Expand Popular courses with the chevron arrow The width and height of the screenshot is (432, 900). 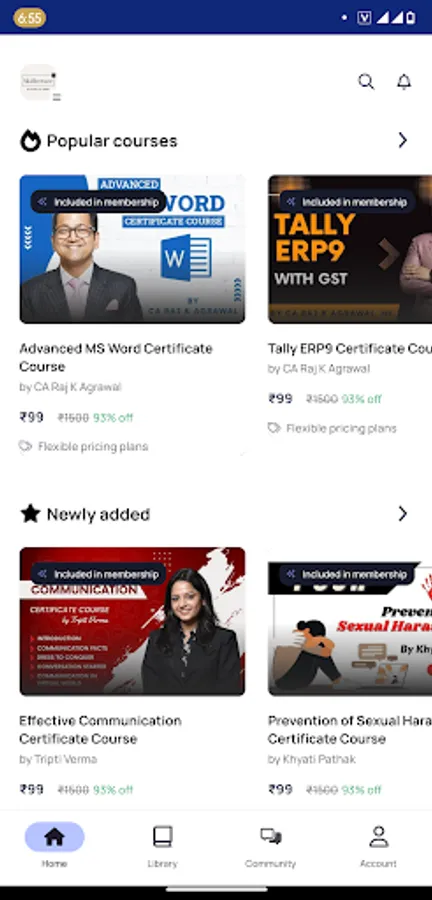coord(403,140)
